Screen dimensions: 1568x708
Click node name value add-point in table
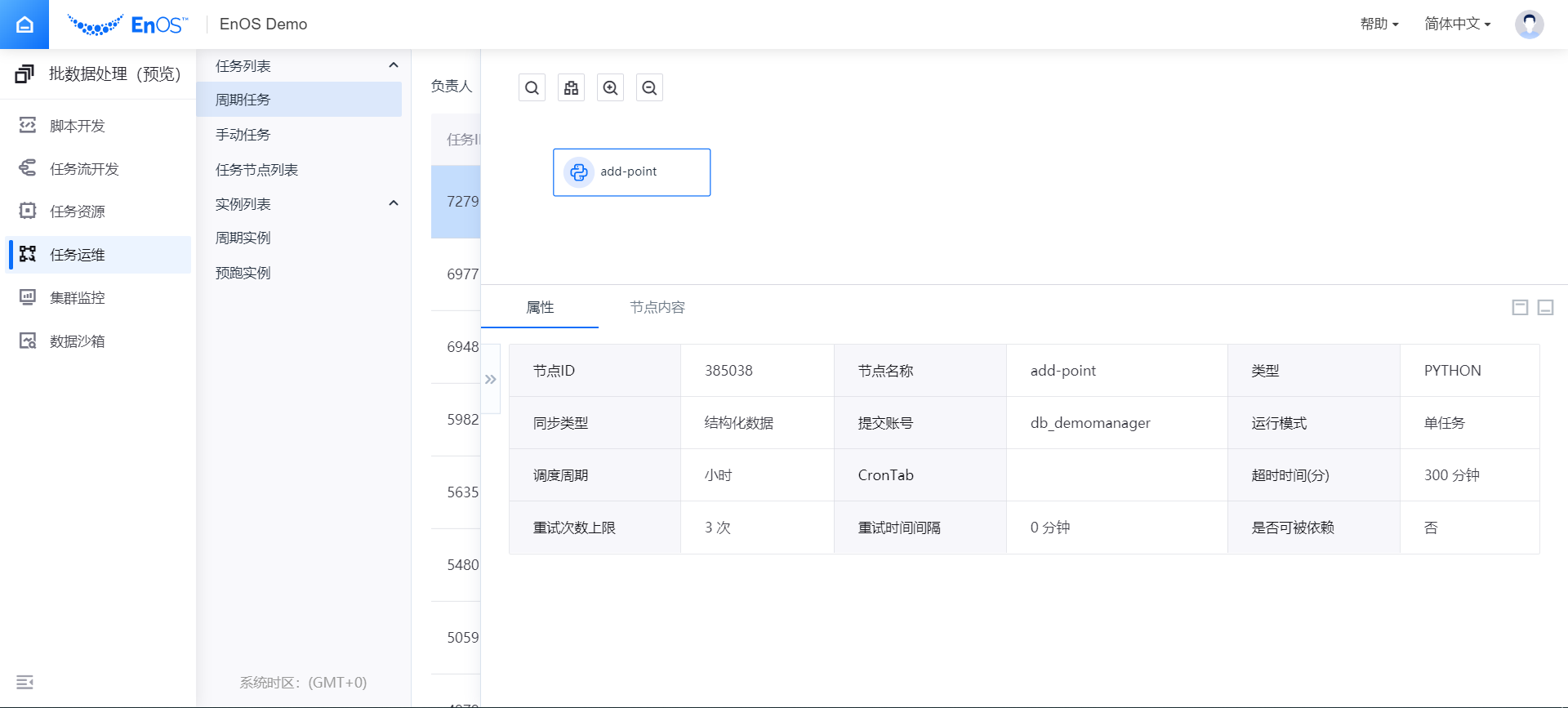[1062, 371]
